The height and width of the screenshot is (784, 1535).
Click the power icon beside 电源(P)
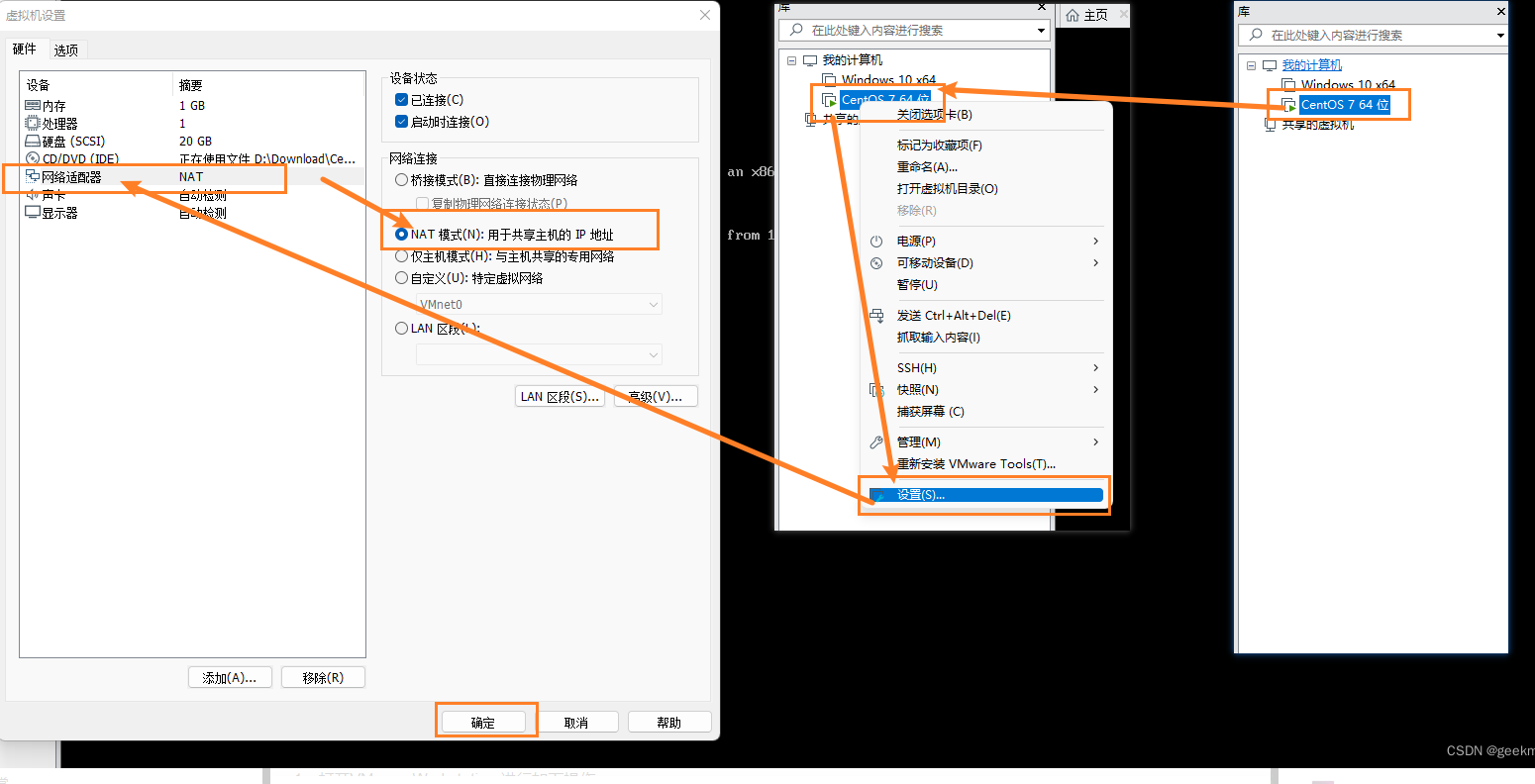point(876,242)
